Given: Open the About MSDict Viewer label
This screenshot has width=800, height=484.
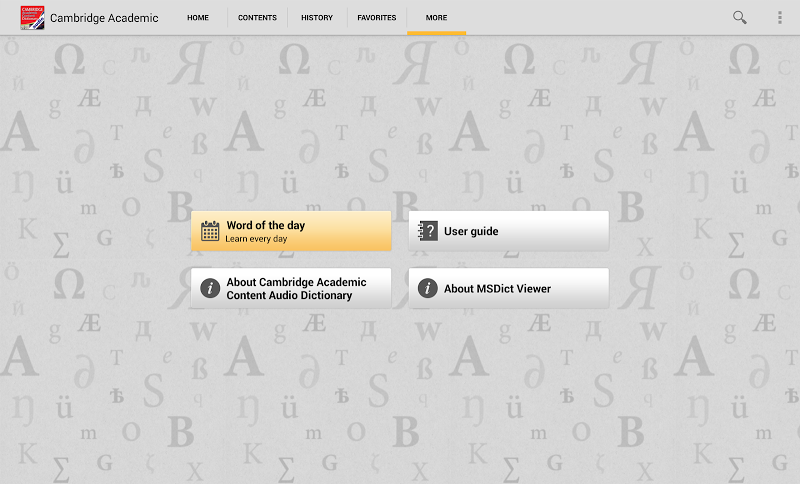Looking at the screenshot, I should 497,288.
